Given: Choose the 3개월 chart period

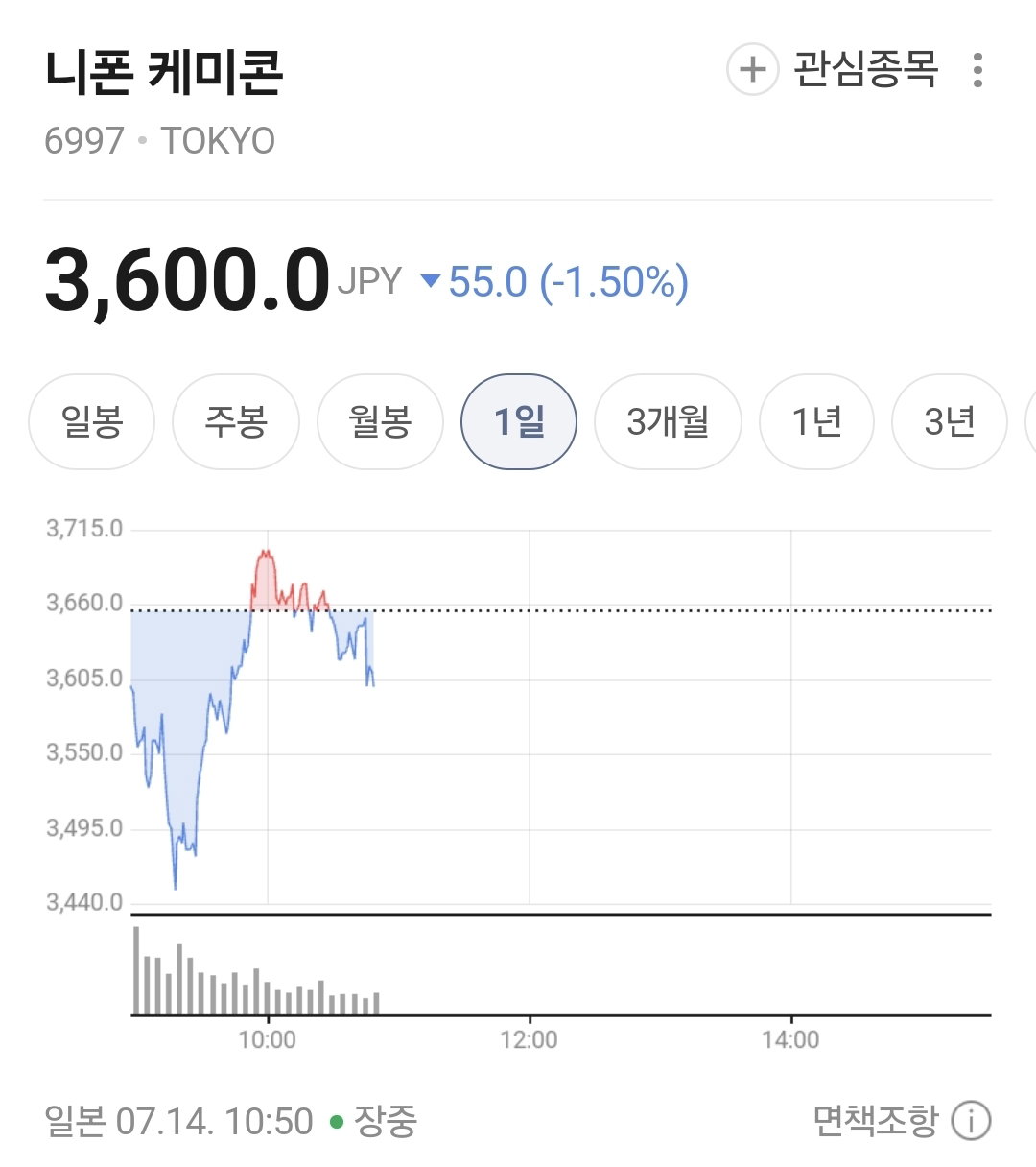Looking at the screenshot, I should click(x=668, y=421).
